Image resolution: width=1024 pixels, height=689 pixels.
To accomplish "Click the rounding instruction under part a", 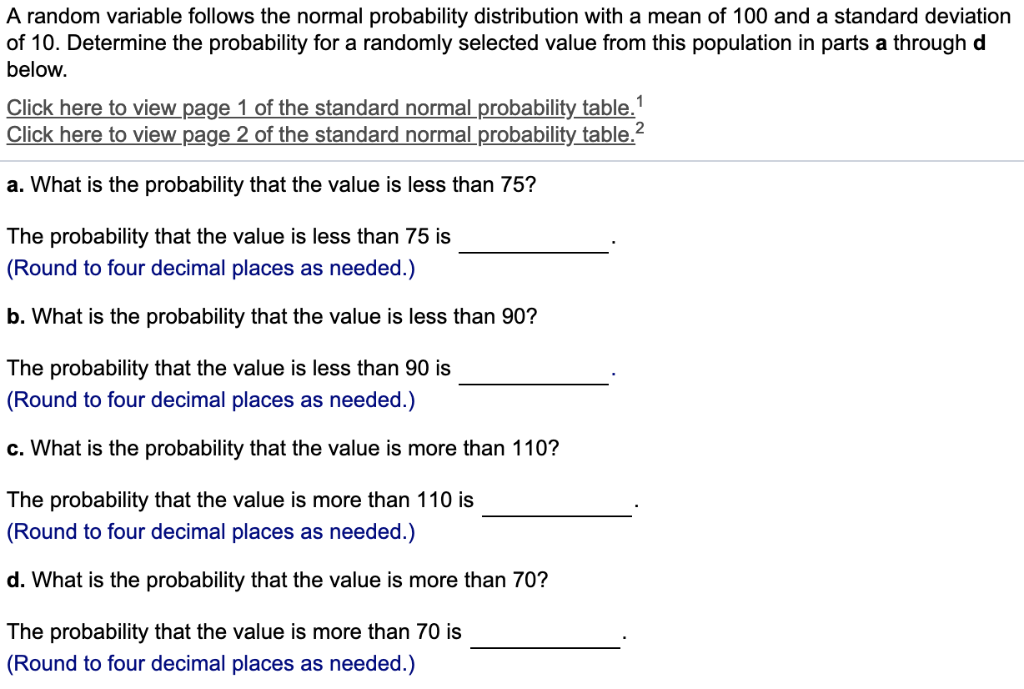I will (210, 268).
